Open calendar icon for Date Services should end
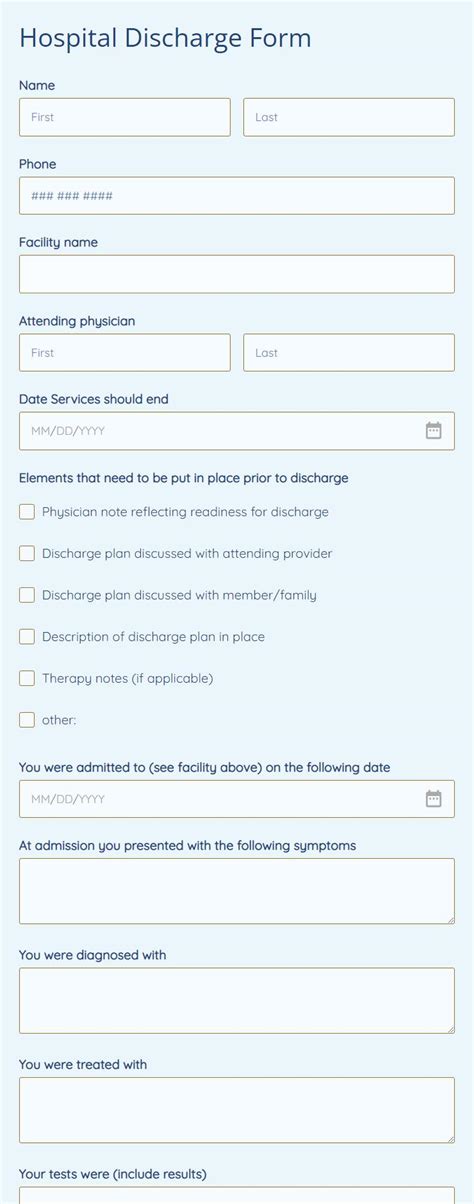Image resolution: width=474 pixels, height=1204 pixels. 433,431
